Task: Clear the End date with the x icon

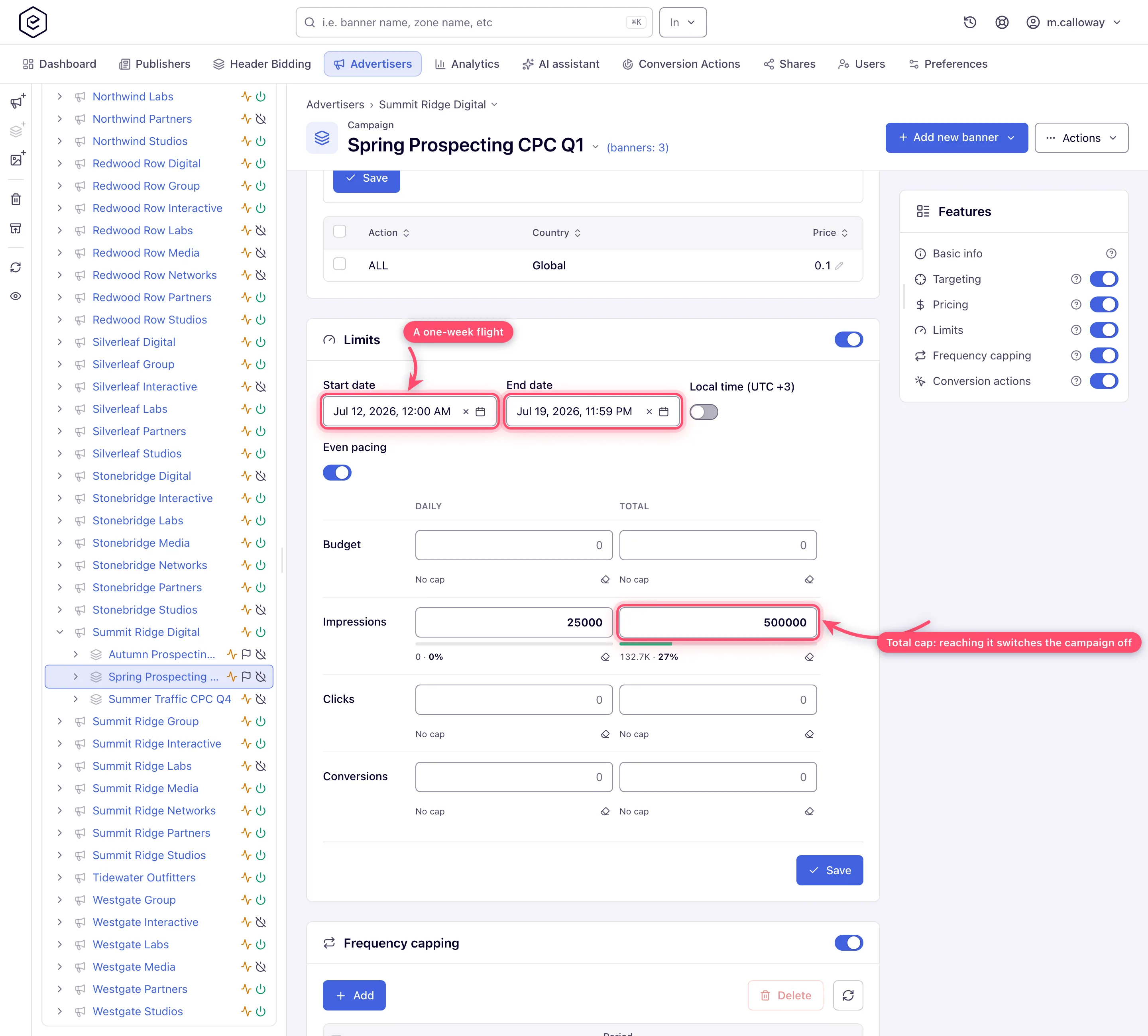Action: (649, 412)
